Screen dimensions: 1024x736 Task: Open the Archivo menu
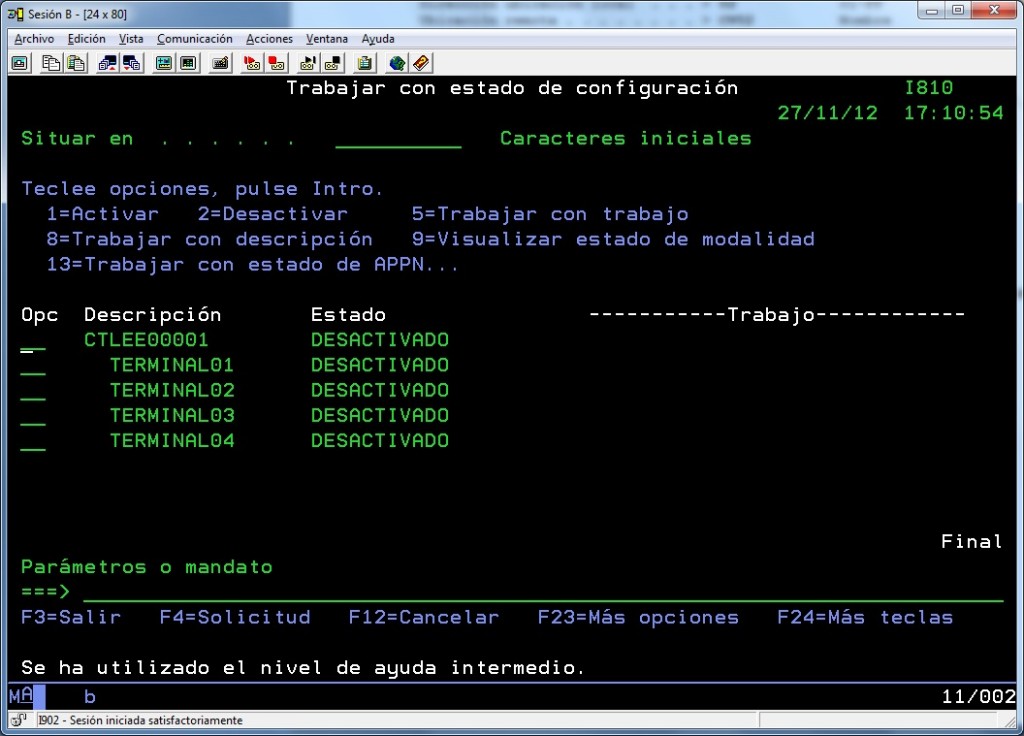34,39
